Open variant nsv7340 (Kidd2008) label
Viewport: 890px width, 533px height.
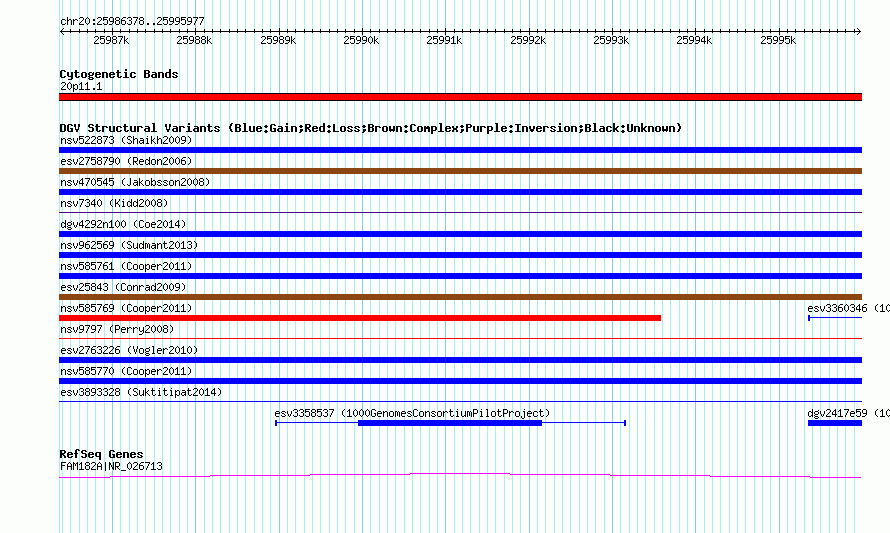114,203
